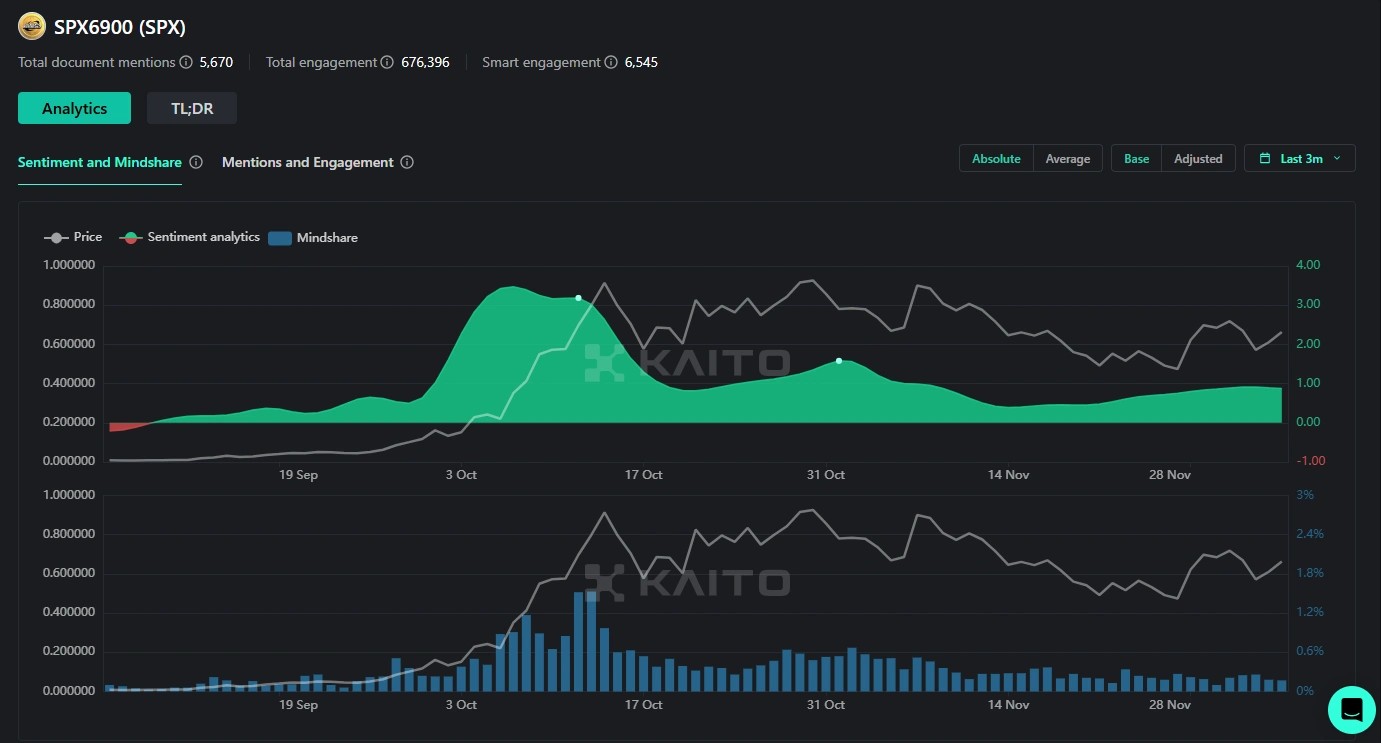
Task: Click the Analytics button
Action: click(74, 108)
